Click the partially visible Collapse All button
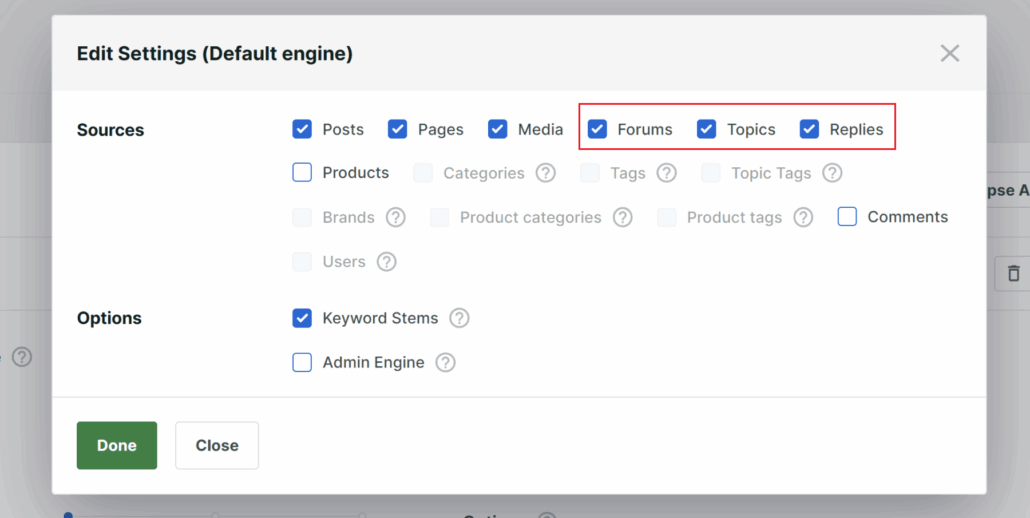The image size is (1030, 518). click(x=1008, y=190)
